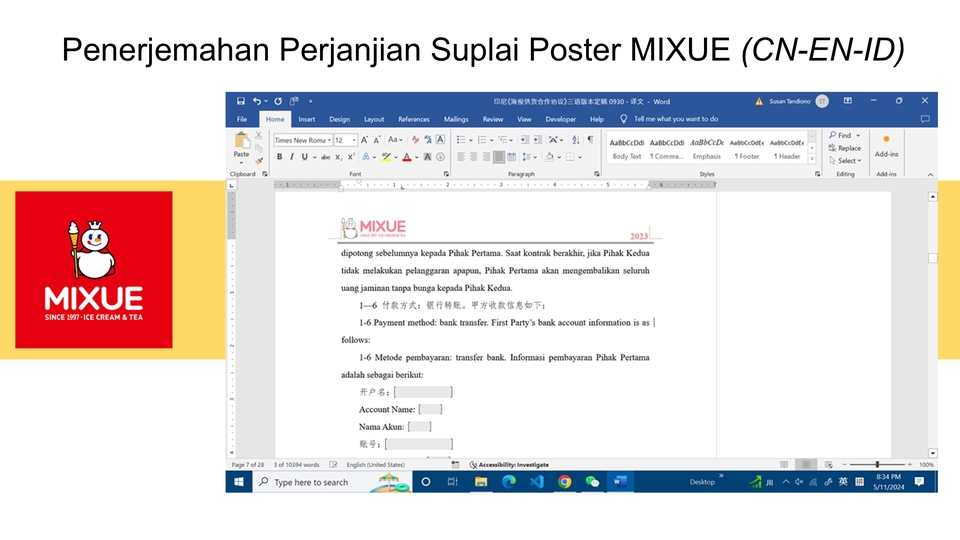Open bullets list dropdown arrow
This screenshot has height=540, width=960.
pyautogui.click(x=471, y=140)
